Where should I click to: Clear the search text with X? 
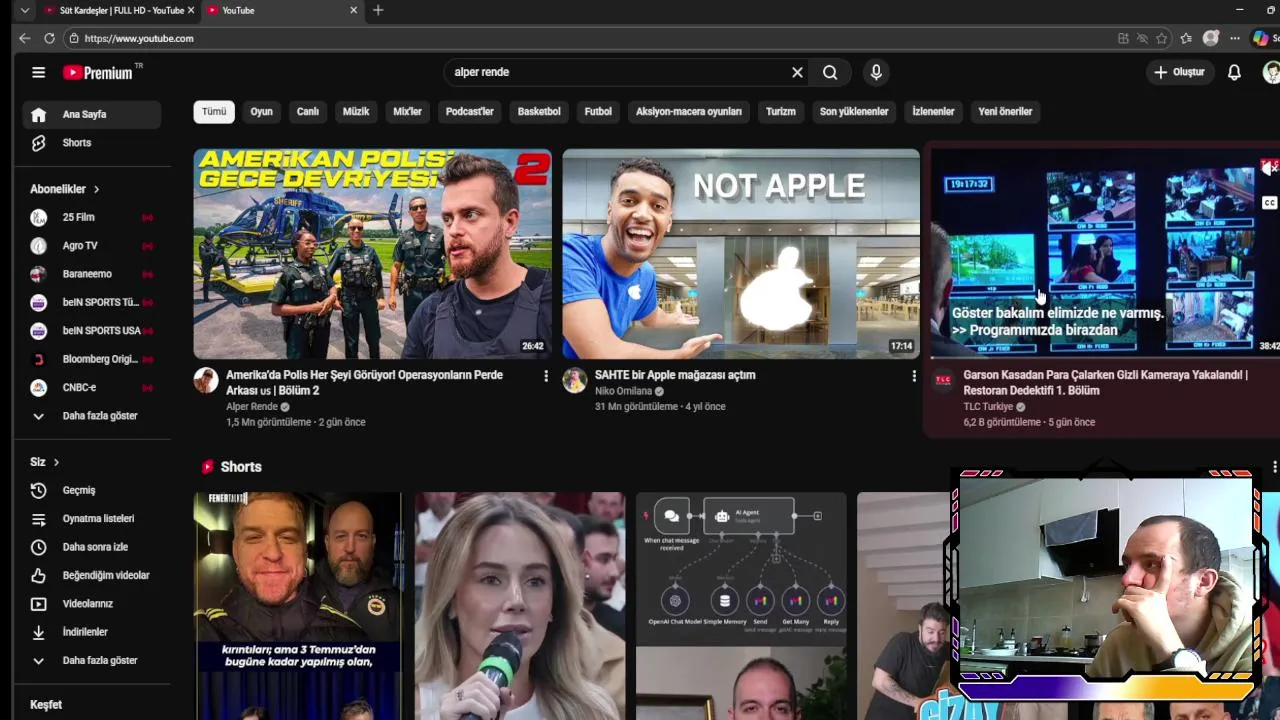(x=797, y=72)
